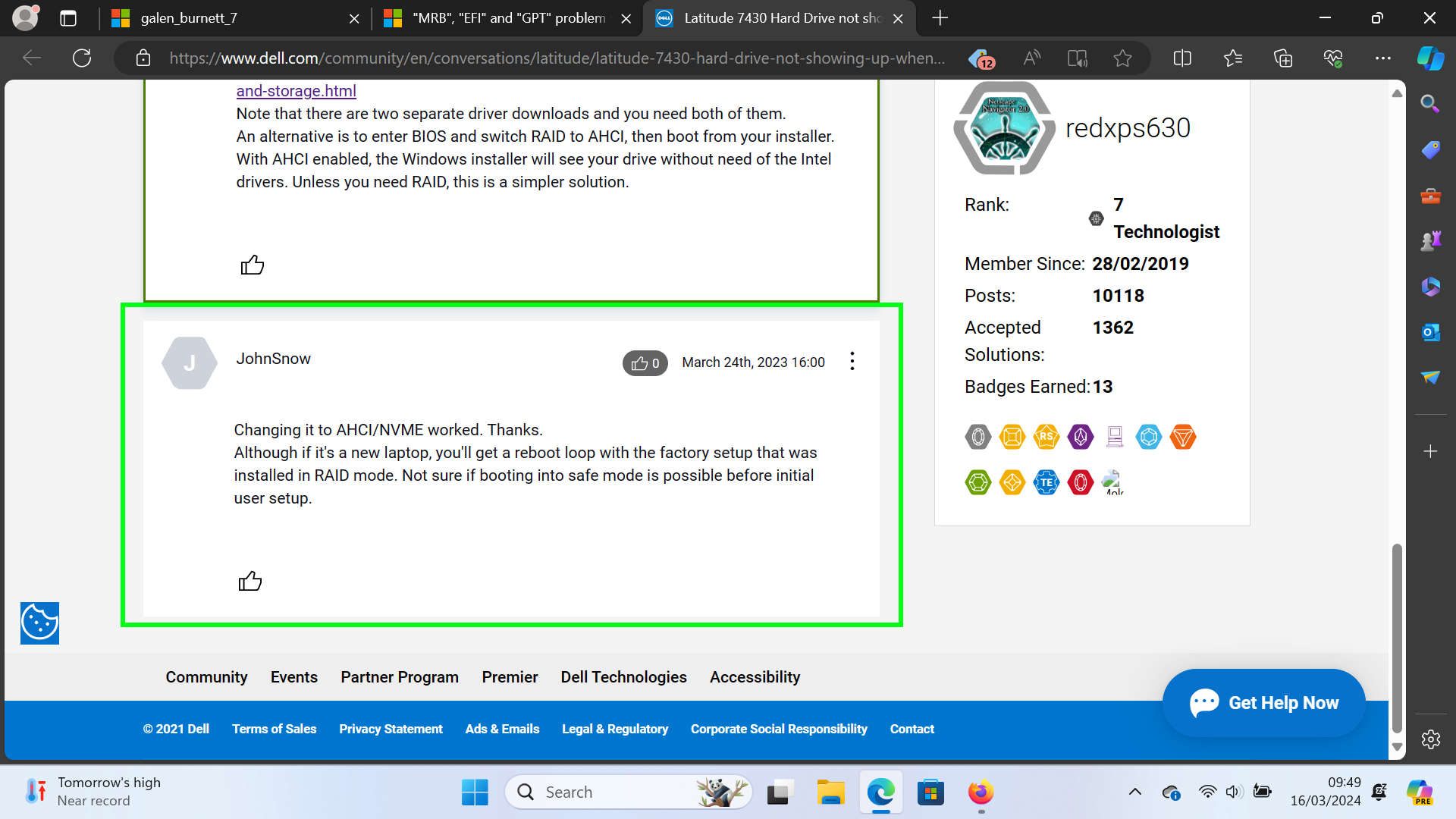This screenshot has height=819, width=1456.
Task: Switch to the MRB EFI GPT problem tab
Action: tap(500, 18)
